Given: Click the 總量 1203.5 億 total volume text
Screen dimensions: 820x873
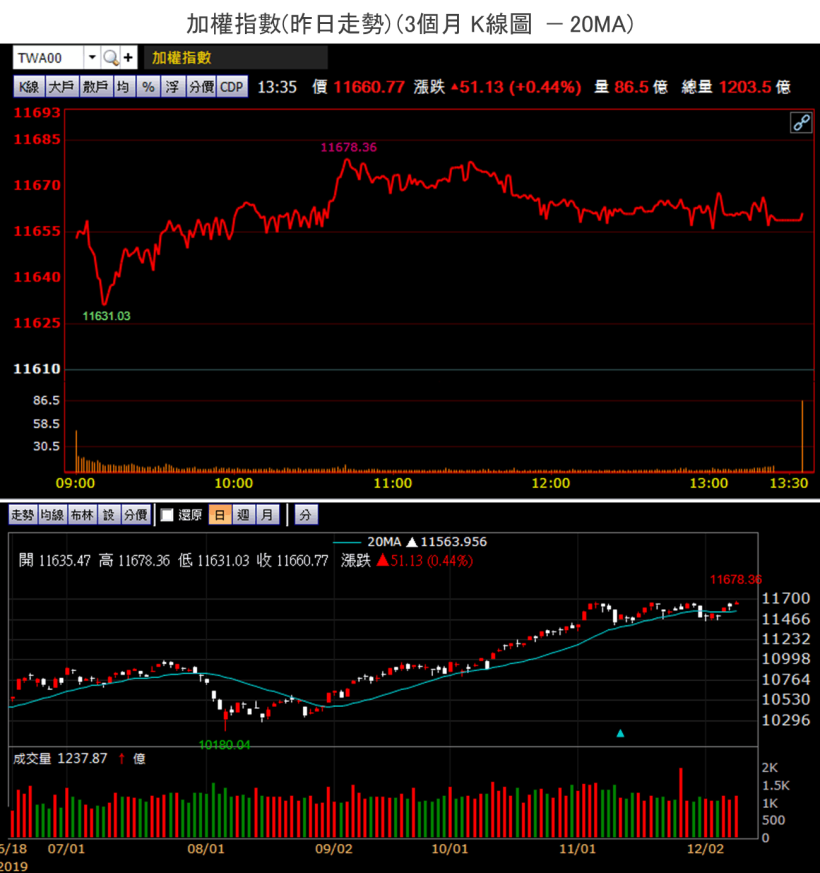Looking at the screenshot, I should click(736, 87).
